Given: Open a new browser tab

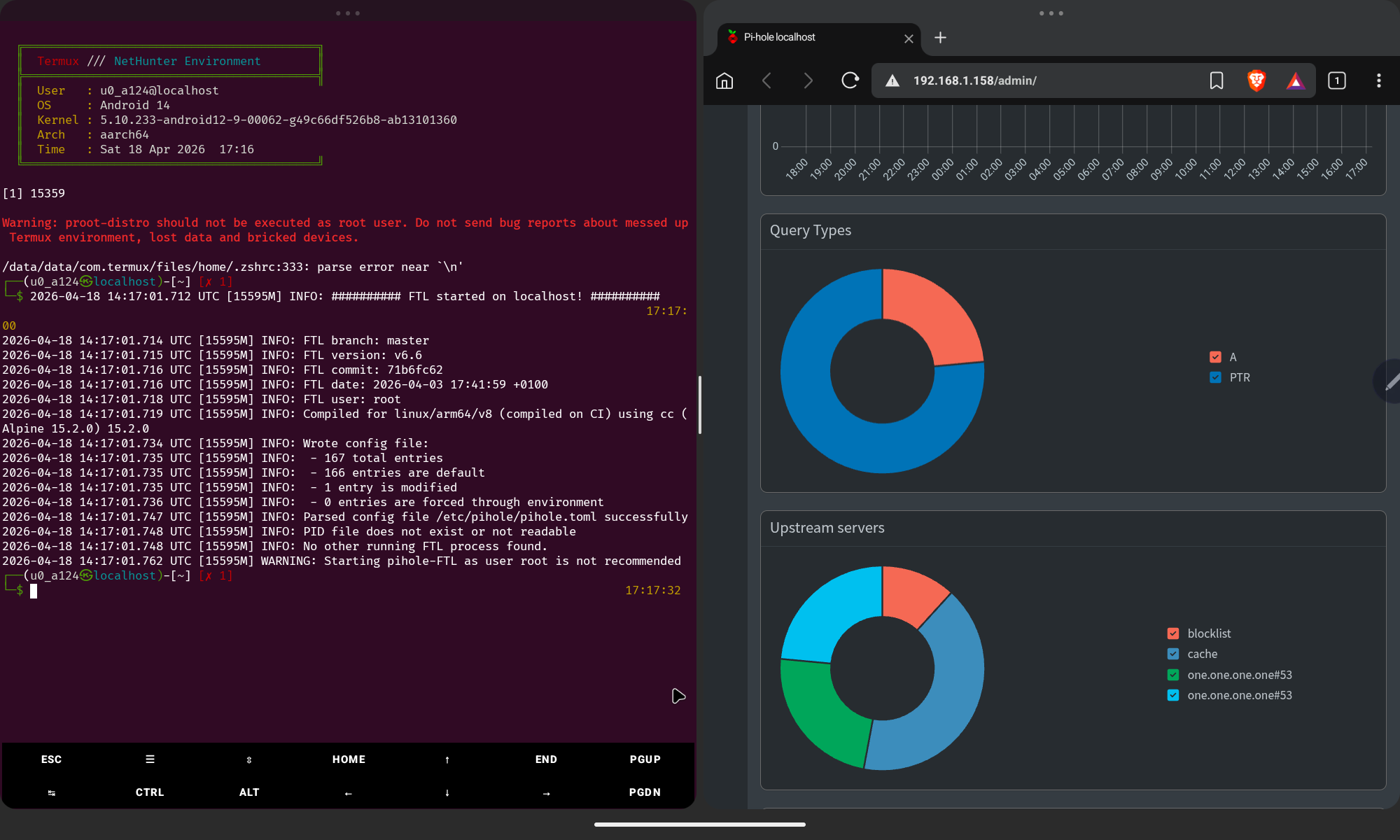Looking at the screenshot, I should coord(940,38).
